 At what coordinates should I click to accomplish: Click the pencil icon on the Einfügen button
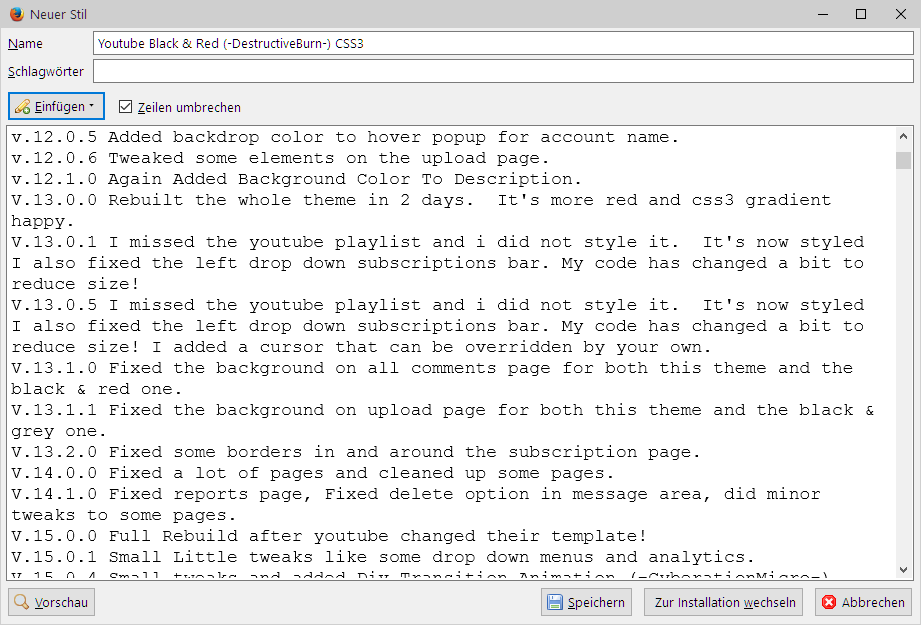tap(22, 107)
